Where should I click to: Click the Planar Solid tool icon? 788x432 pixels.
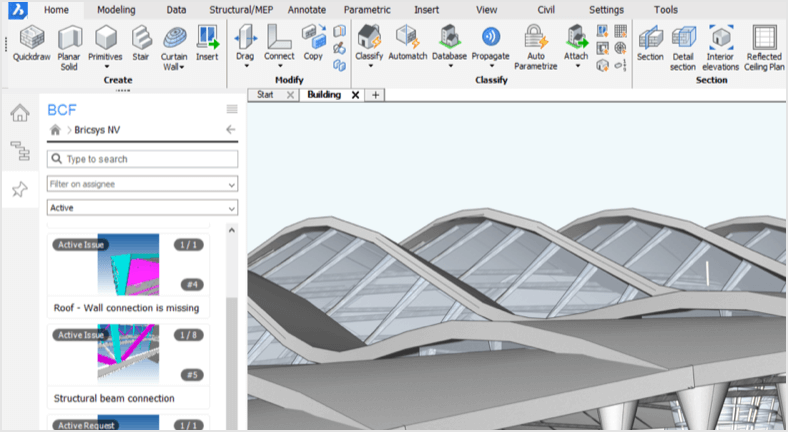pos(69,37)
